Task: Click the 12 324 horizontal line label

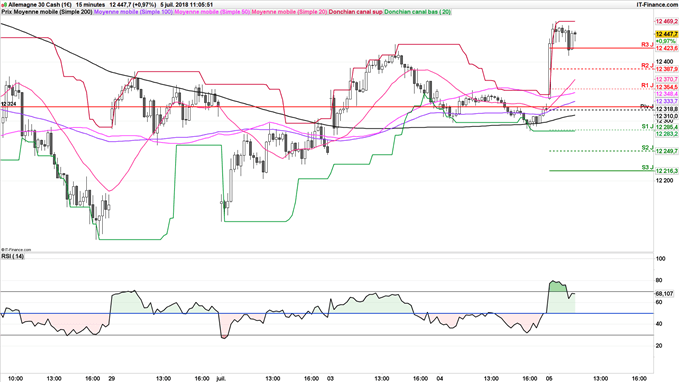Action: coord(8,104)
